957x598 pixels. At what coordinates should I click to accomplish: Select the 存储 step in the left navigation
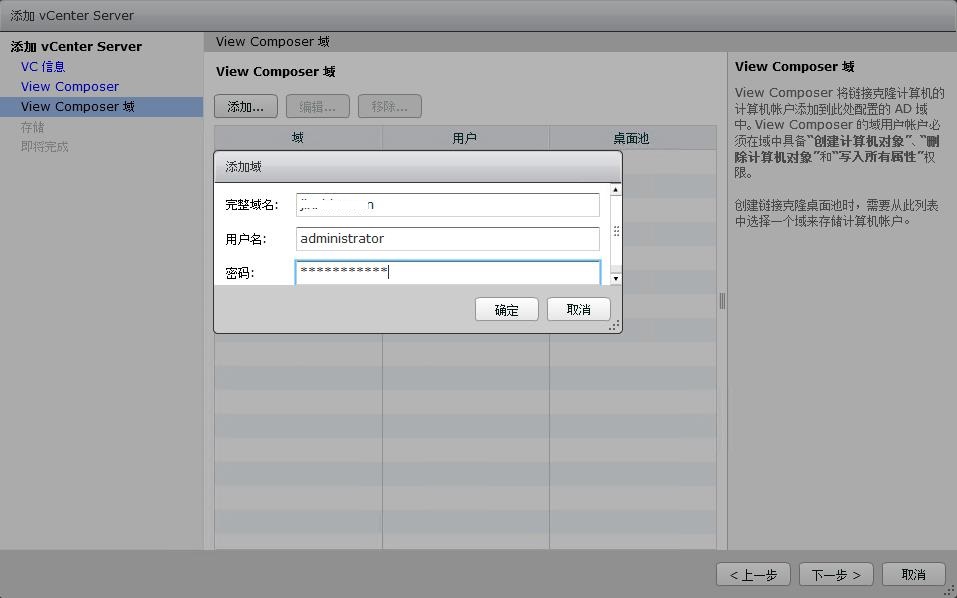(31, 126)
